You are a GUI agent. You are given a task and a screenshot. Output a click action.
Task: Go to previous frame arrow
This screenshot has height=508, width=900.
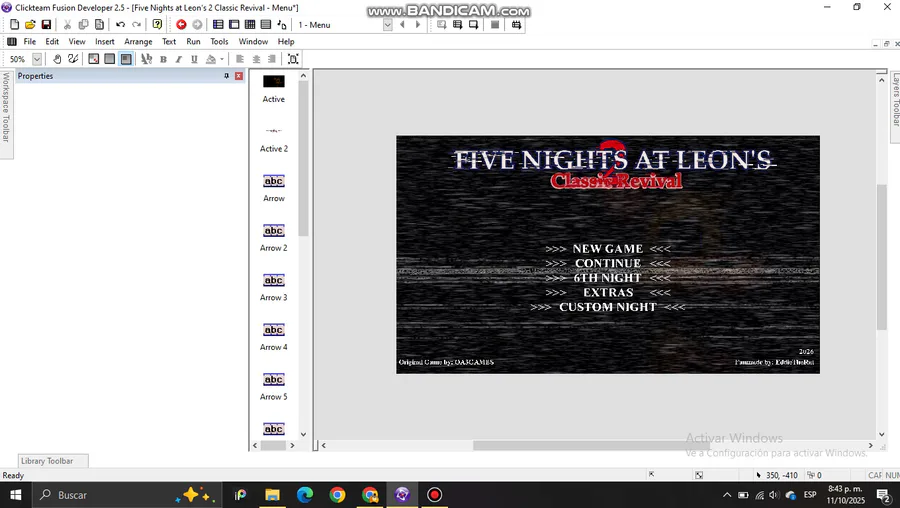(x=402, y=25)
